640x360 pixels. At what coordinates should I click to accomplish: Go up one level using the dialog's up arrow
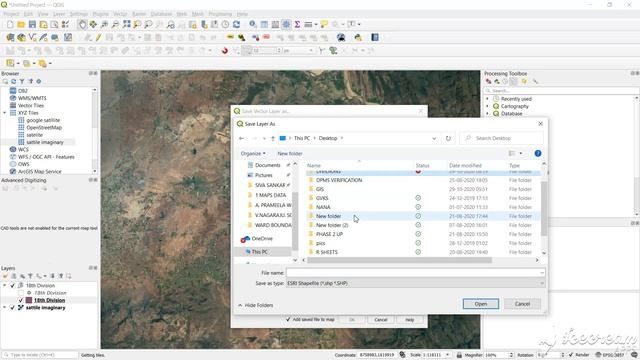[273, 138]
